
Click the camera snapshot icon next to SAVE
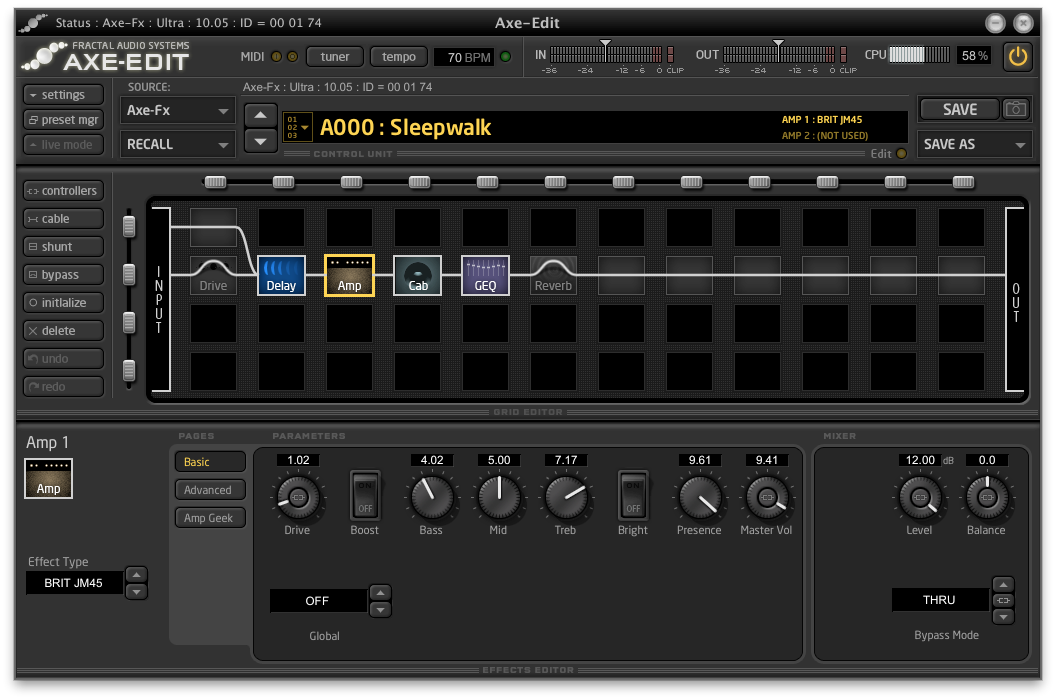pyautogui.click(x=1016, y=109)
